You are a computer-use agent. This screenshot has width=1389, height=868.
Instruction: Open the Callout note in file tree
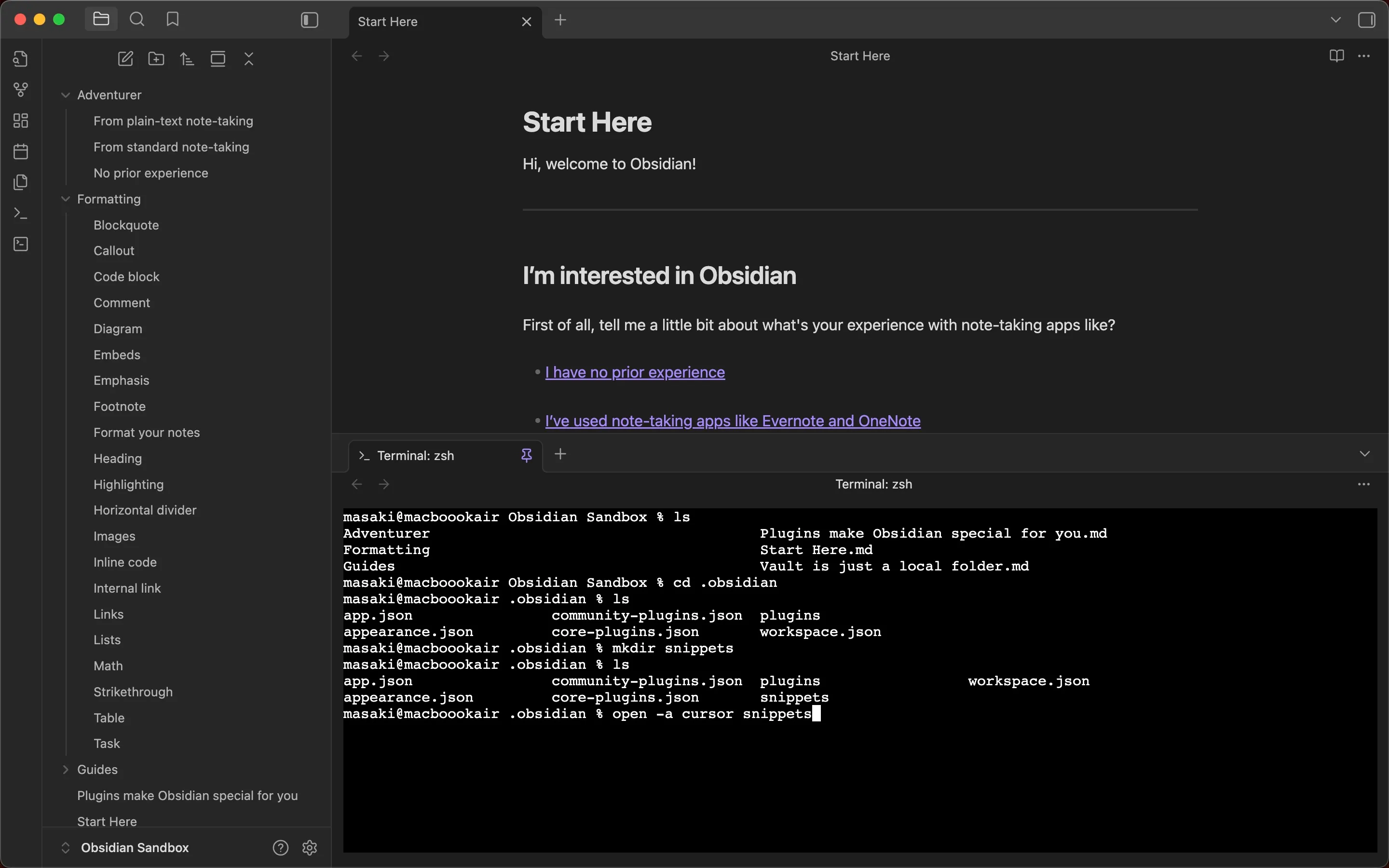click(114, 251)
